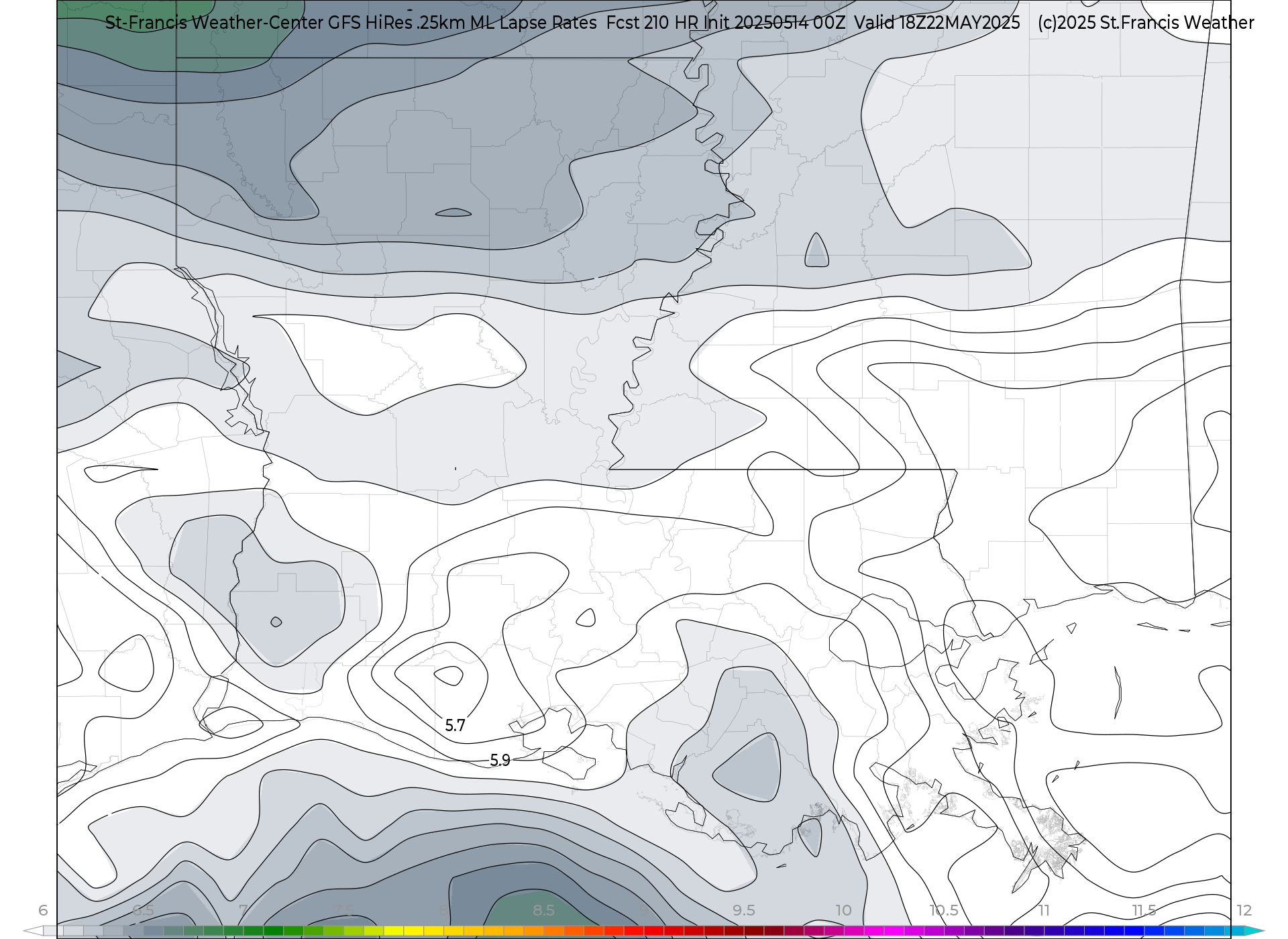Screen dimensions: 1288x939
Task: Click the color bar label 11.5
Action: 1144,910
